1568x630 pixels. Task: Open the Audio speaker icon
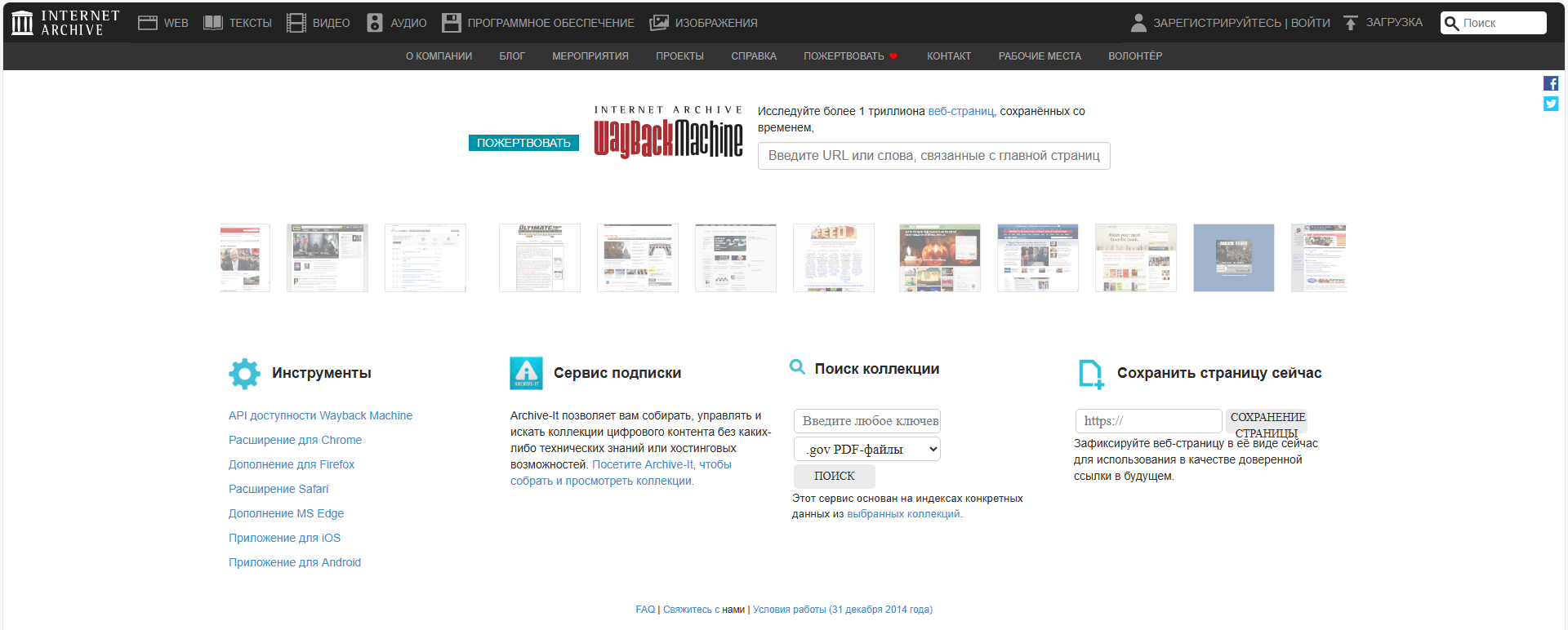point(375,23)
